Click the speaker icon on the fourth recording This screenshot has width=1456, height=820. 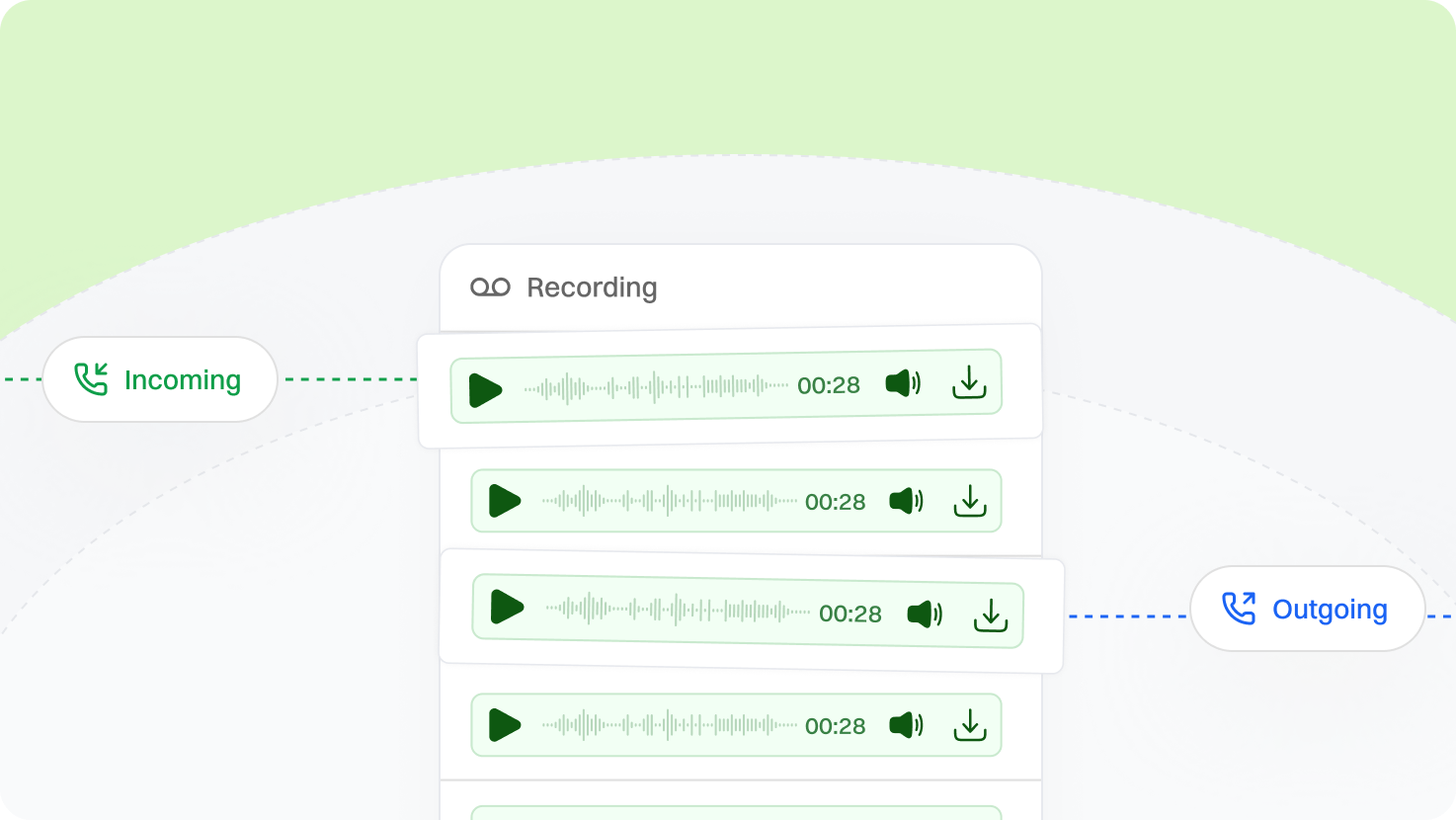pos(906,725)
